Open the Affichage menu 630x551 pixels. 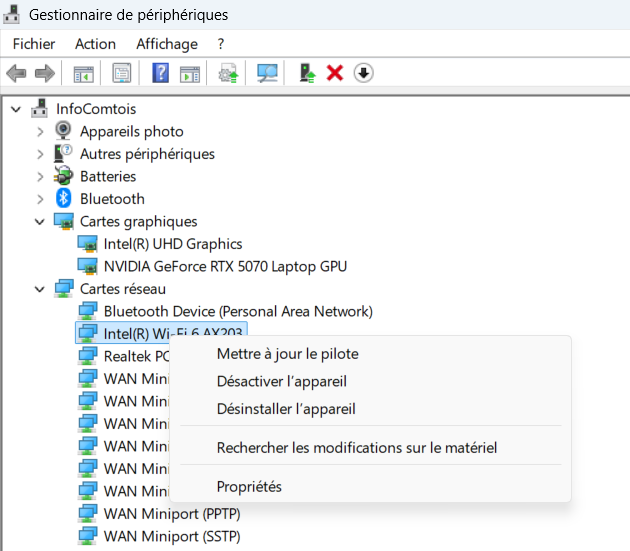pos(167,44)
